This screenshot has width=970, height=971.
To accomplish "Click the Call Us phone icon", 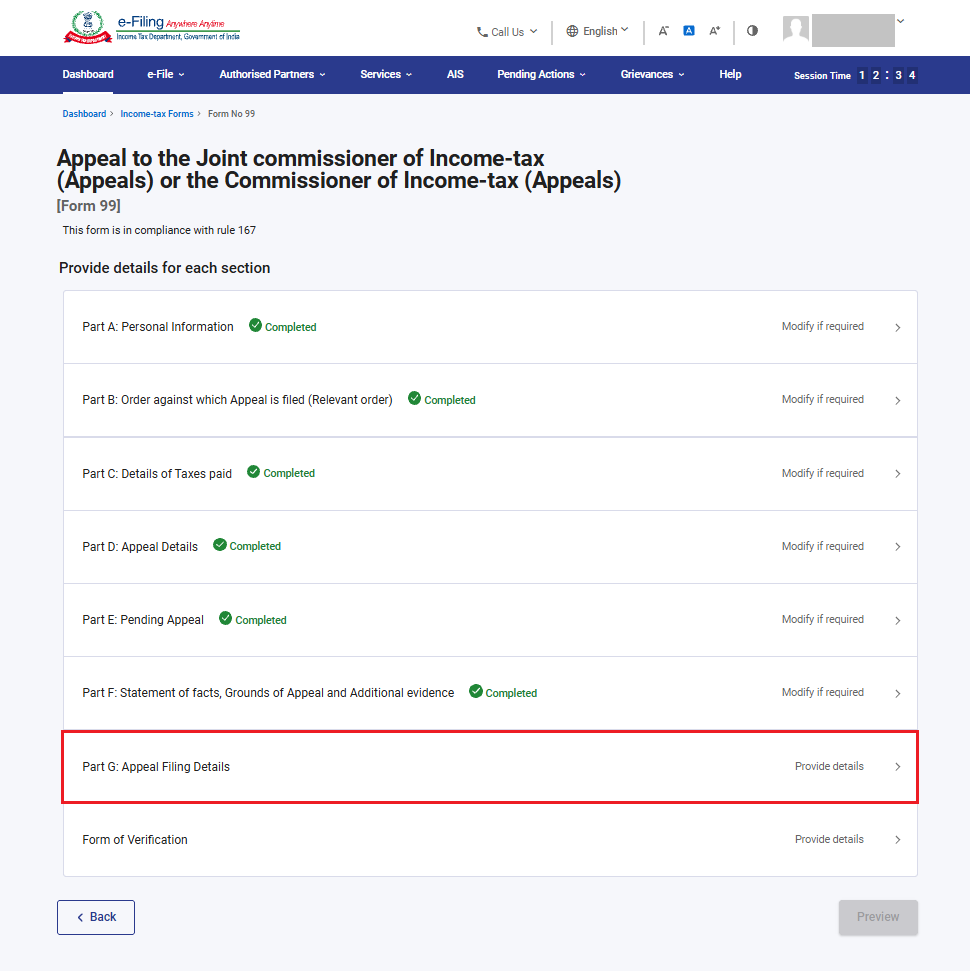I will [482, 32].
